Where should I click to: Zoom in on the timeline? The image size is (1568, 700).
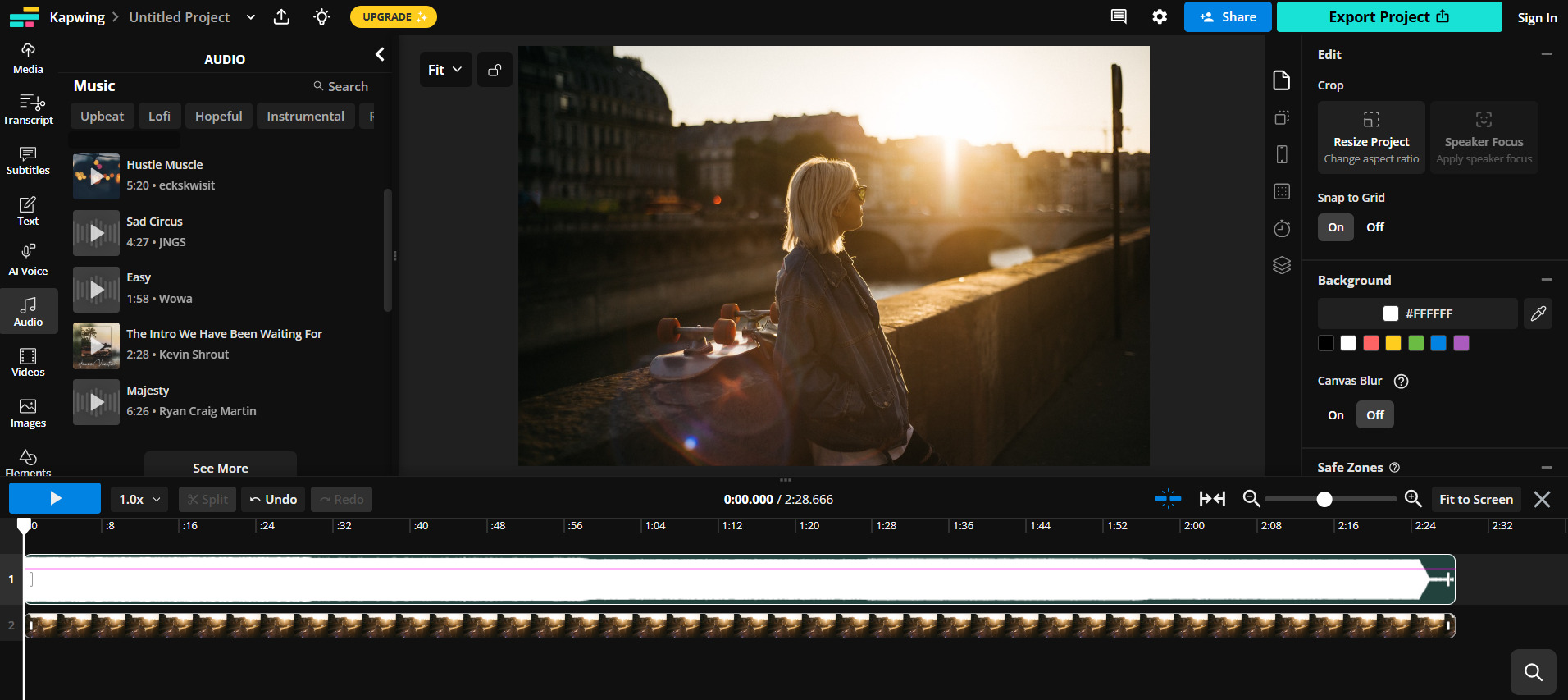(1413, 499)
